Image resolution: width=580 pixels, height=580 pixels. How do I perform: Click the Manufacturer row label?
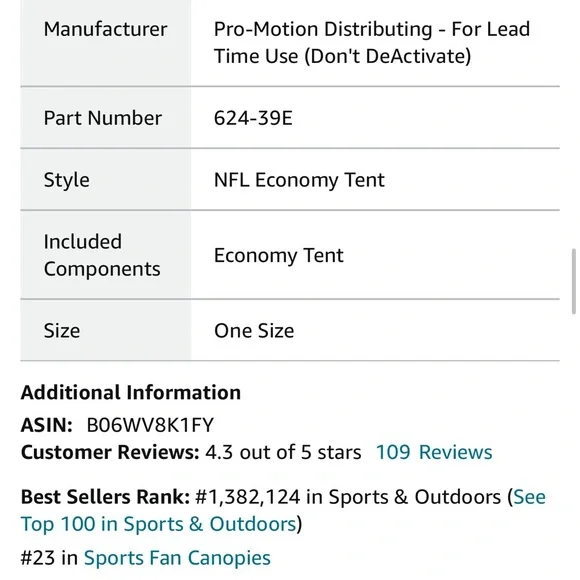click(105, 29)
